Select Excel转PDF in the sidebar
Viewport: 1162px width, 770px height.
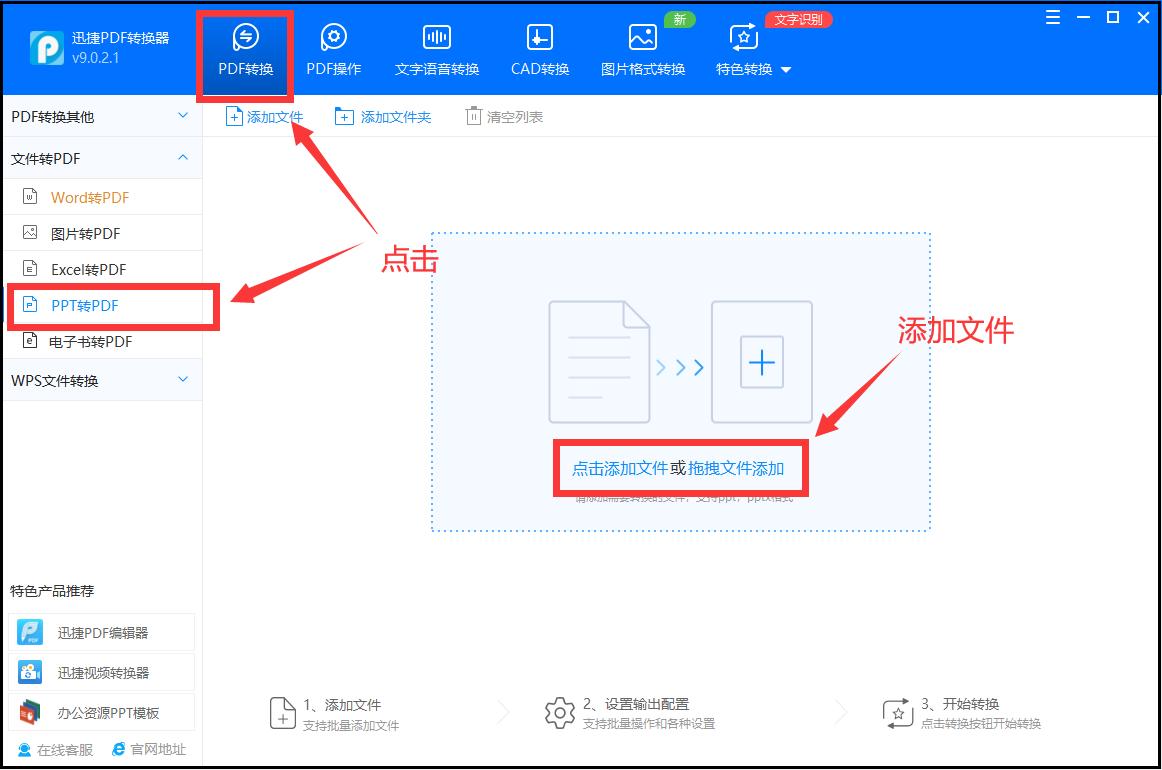pos(87,269)
